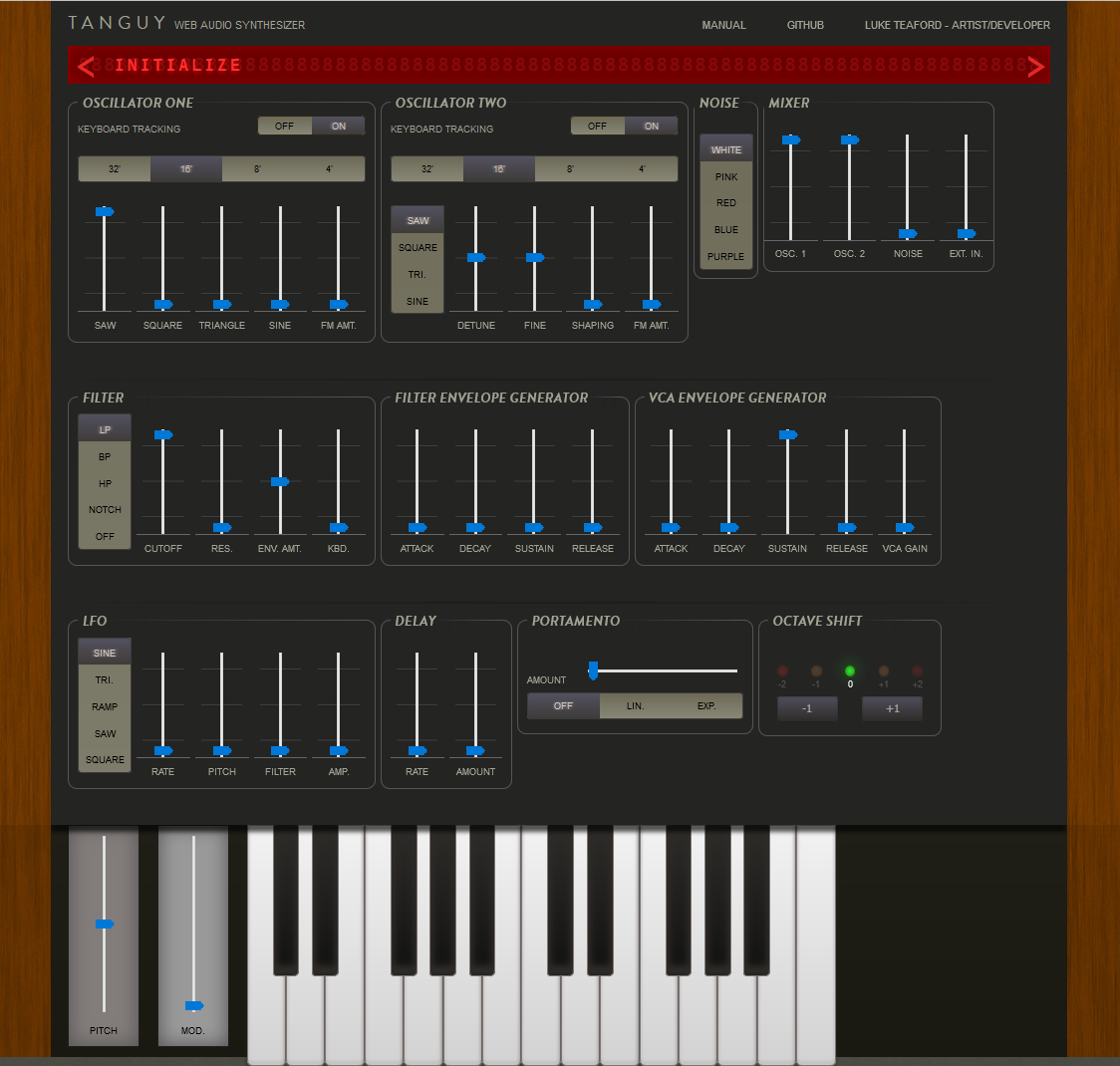Open the MANUAL page
This screenshot has width=1120, height=1066.
[x=723, y=25]
